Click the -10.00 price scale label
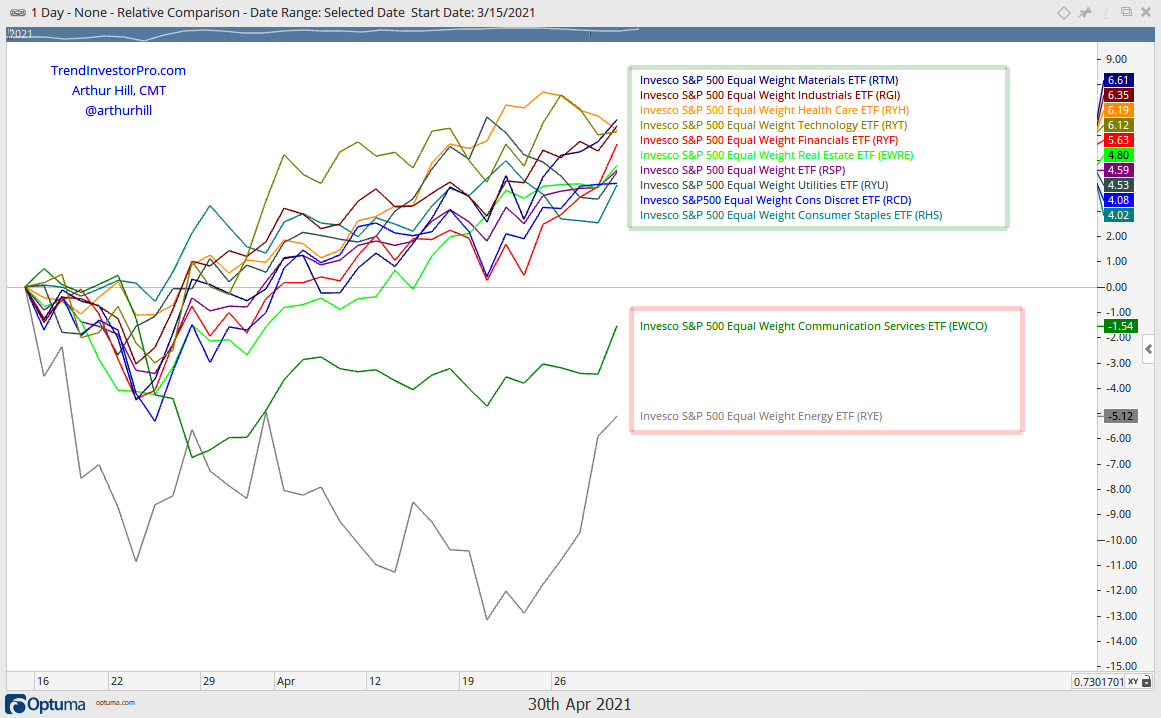 (x=1120, y=540)
